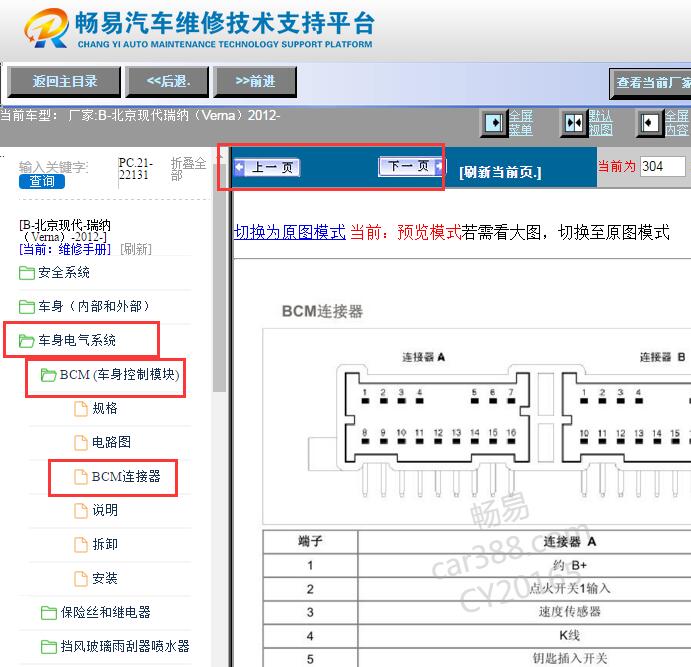Click the PC.21-22131 text

[135, 169]
